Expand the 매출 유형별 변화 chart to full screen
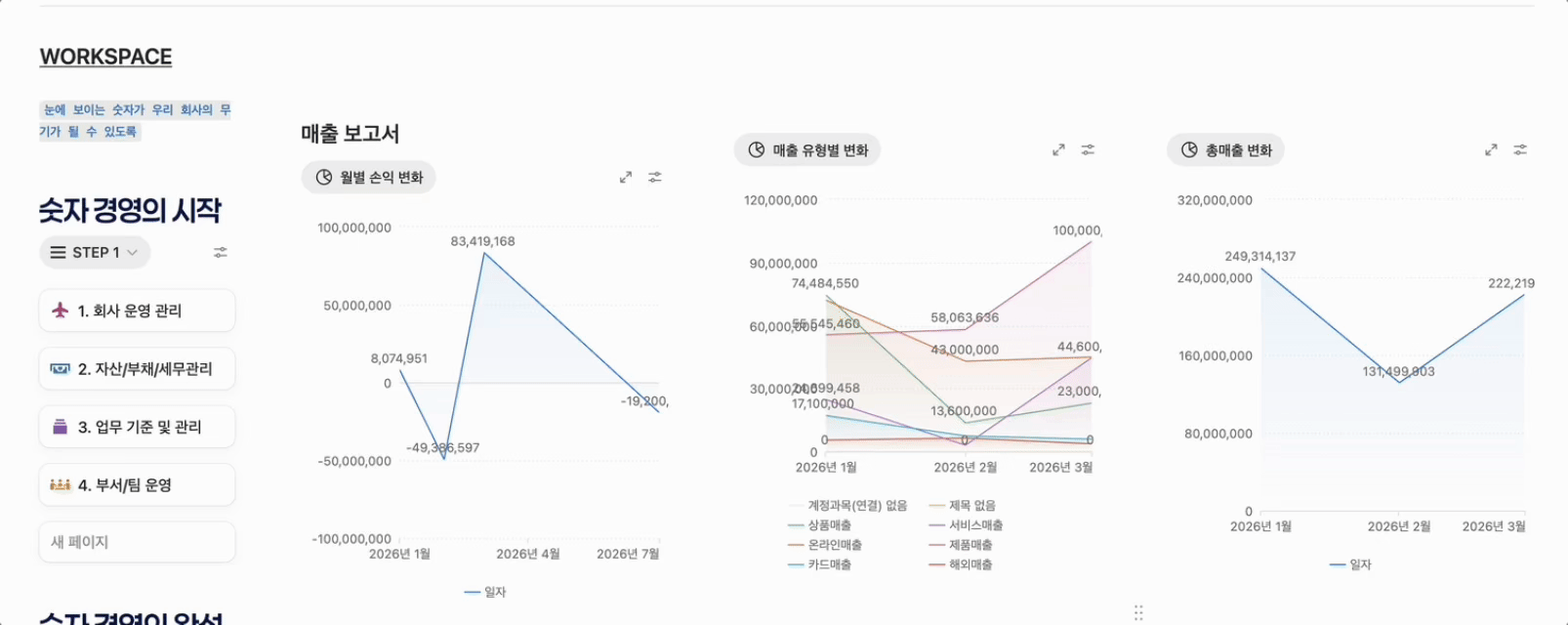The image size is (1568, 625). pyautogui.click(x=1058, y=149)
